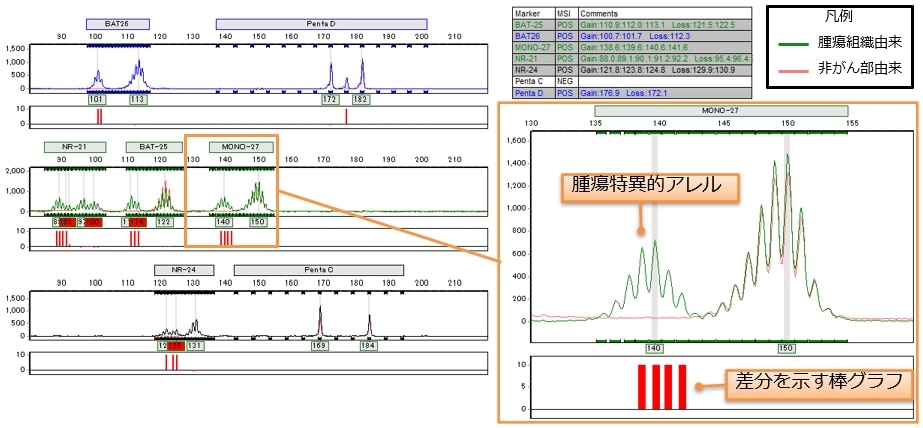Click the BAT26 marker header bar
This screenshot has width=923, height=428.
pos(102,23)
